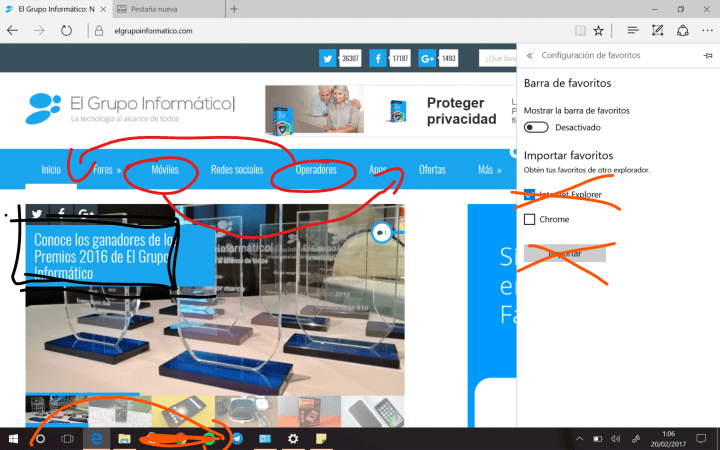This screenshot has height=450, width=720.
Task: Click Twitter share icon above article
Action: pyautogui.click(x=37, y=214)
